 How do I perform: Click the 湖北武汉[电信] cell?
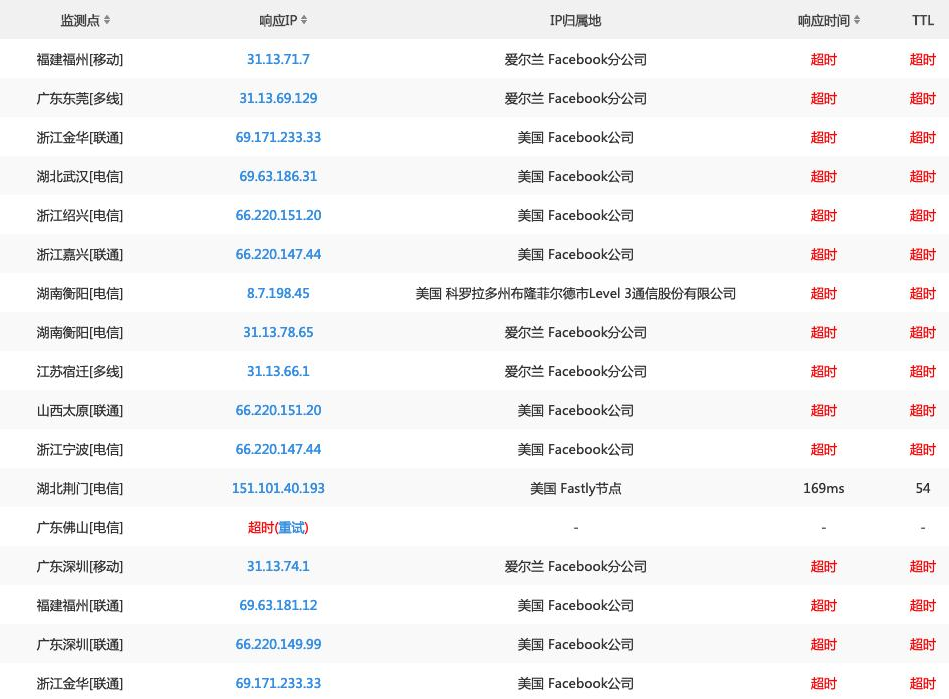tap(80, 176)
